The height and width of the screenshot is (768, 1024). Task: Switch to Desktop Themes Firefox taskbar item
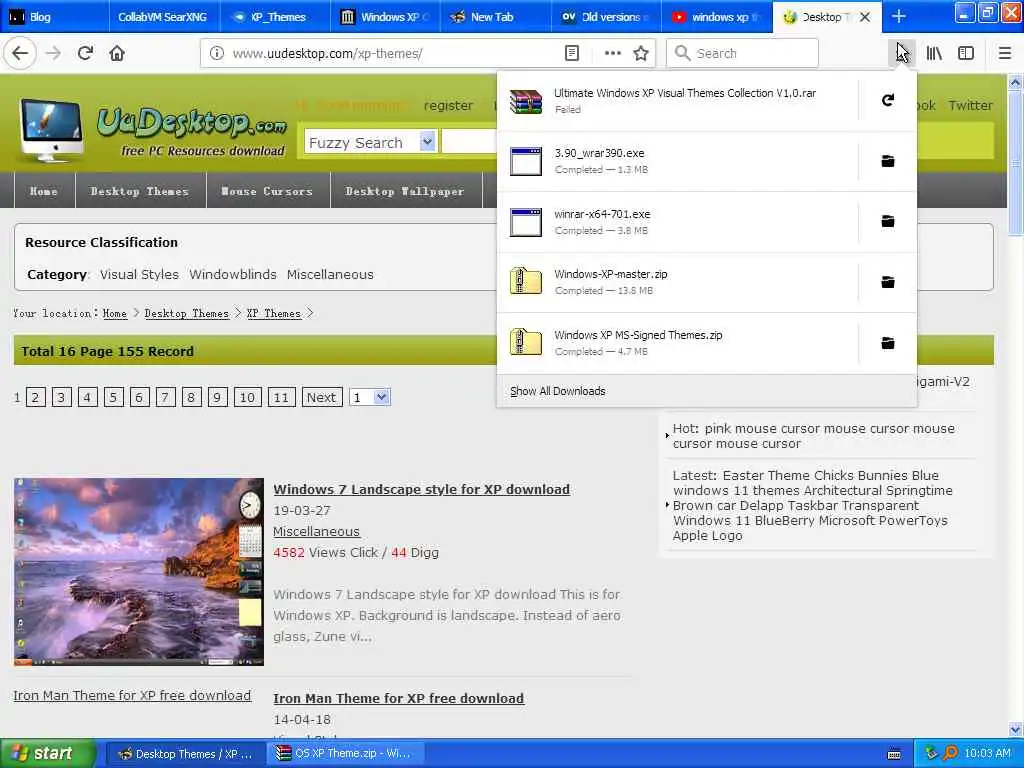point(185,754)
